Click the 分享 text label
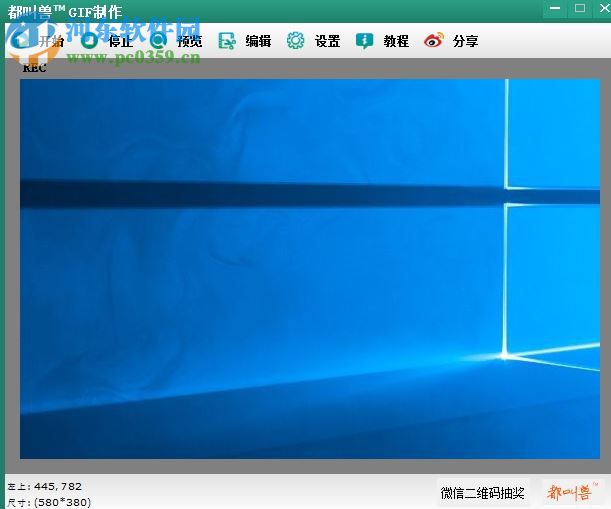 click(x=465, y=41)
